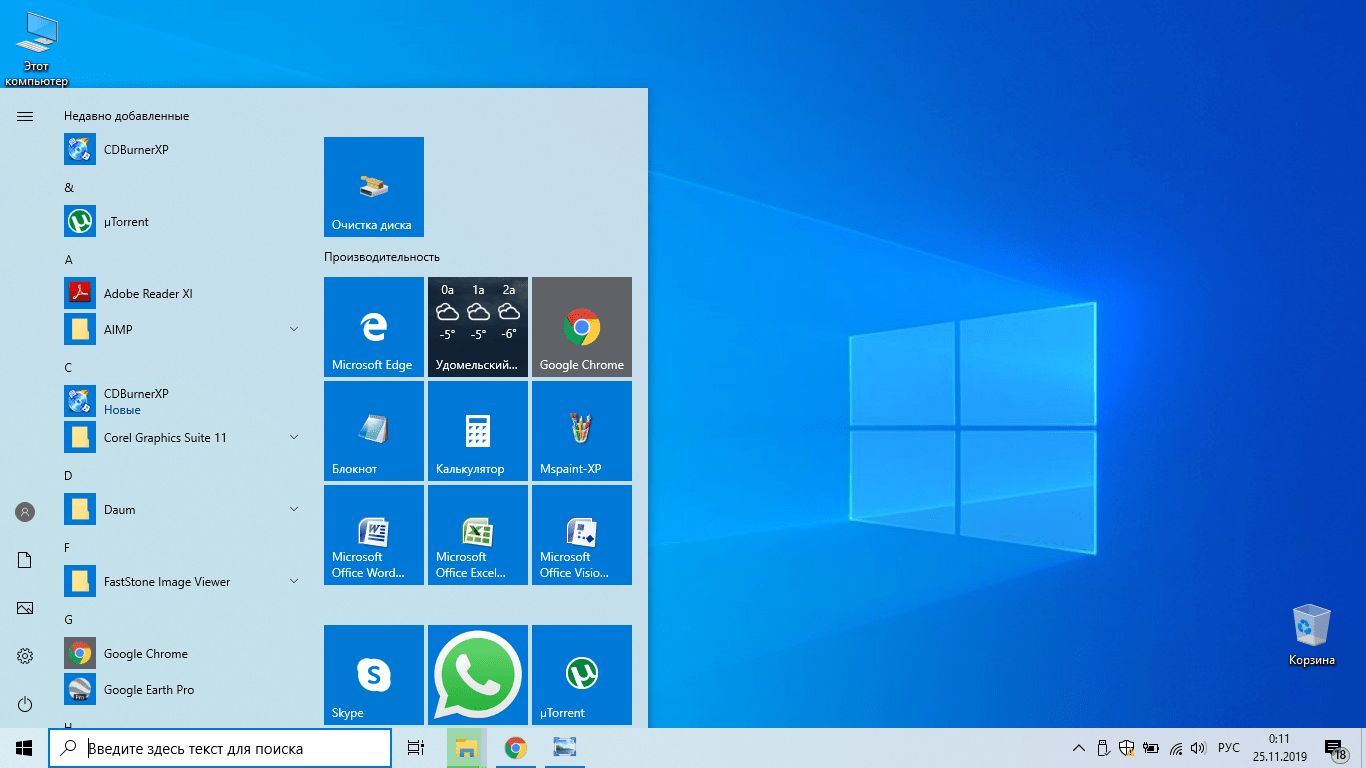
Task: Open Adobe Reader XI from the app list
Action: (148, 294)
